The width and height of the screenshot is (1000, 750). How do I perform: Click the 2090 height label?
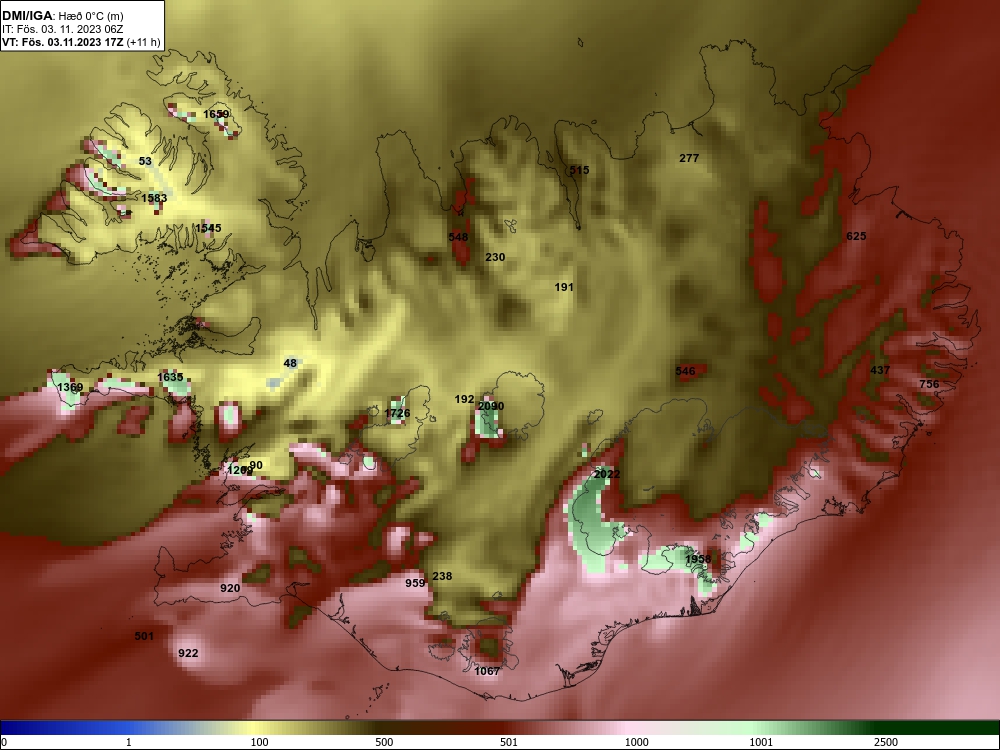(491, 406)
